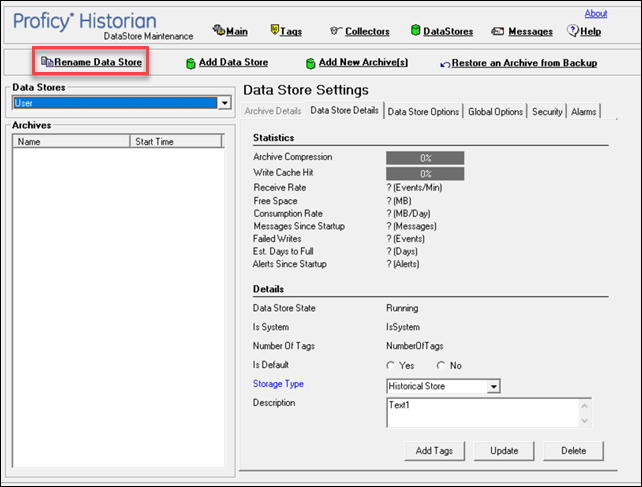Click the '? (Events/Min)' value
The height and width of the screenshot is (487, 642).
pos(414,188)
